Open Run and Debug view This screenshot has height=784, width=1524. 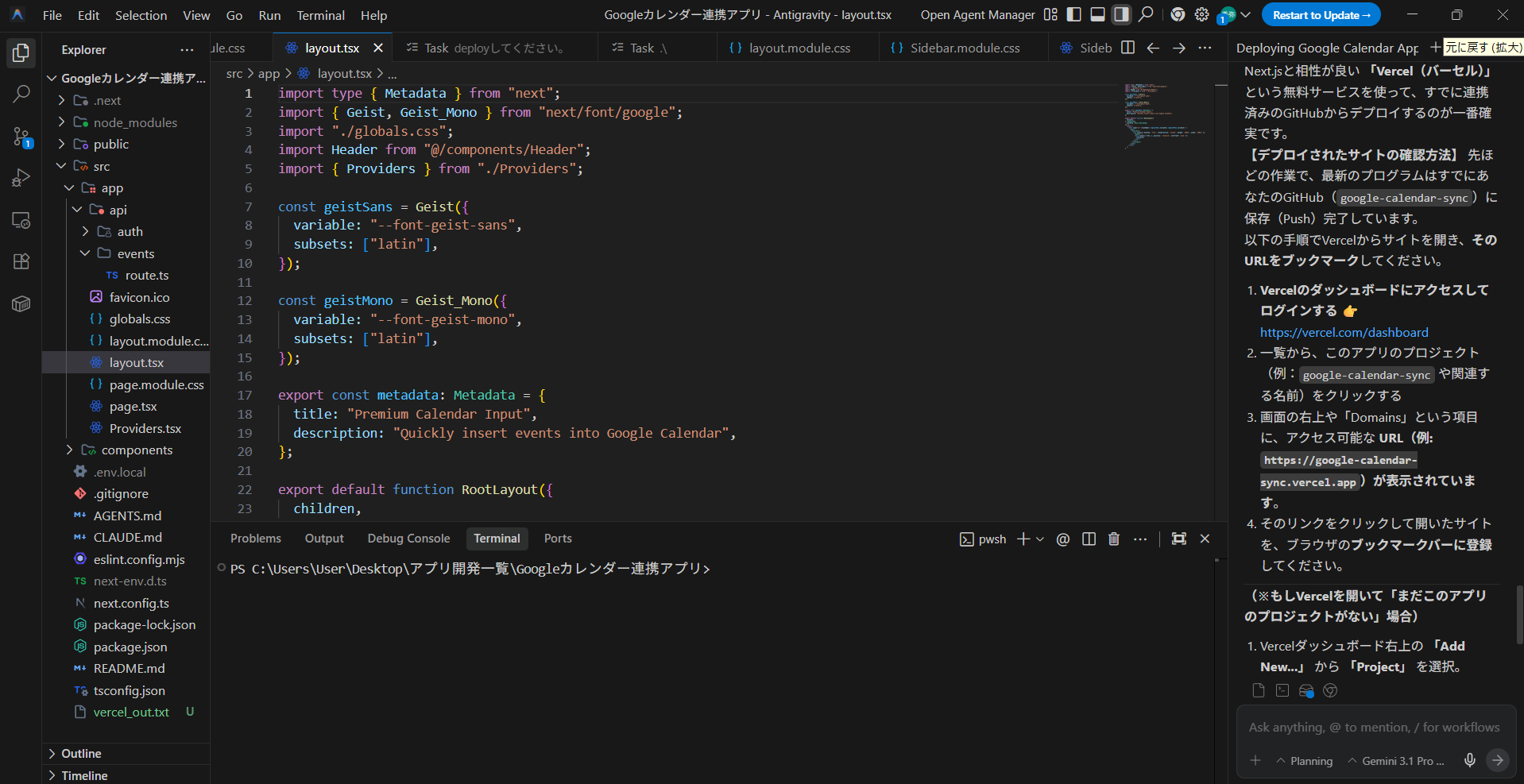(x=21, y=178)
